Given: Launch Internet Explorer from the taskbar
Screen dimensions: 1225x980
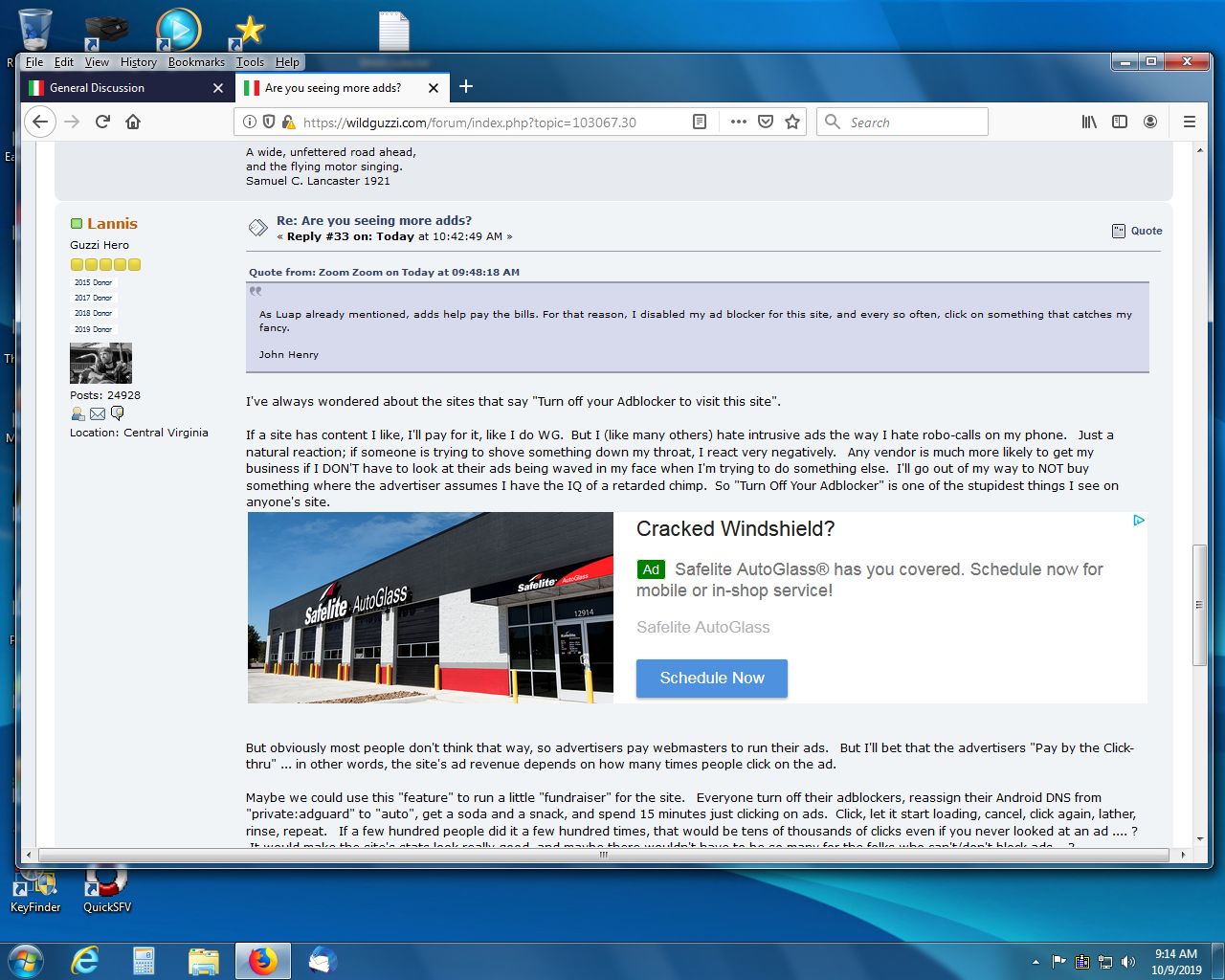Looking at the screenshot, I should click(x=85, y=961).
